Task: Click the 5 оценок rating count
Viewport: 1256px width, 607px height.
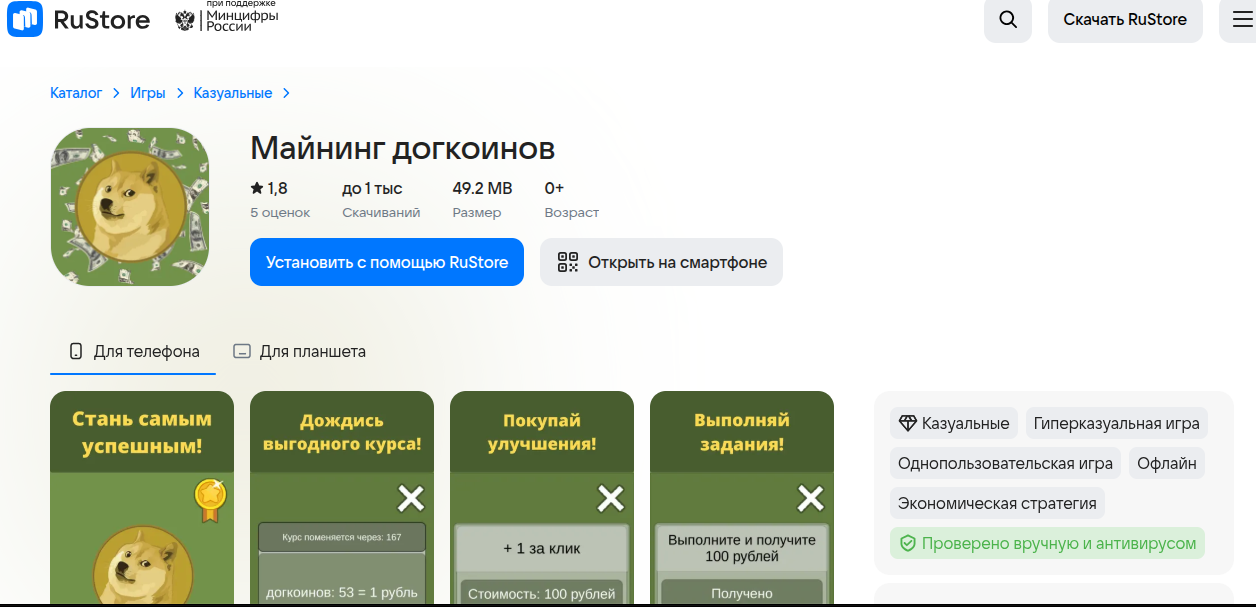Action: click(x=280, y=213)
